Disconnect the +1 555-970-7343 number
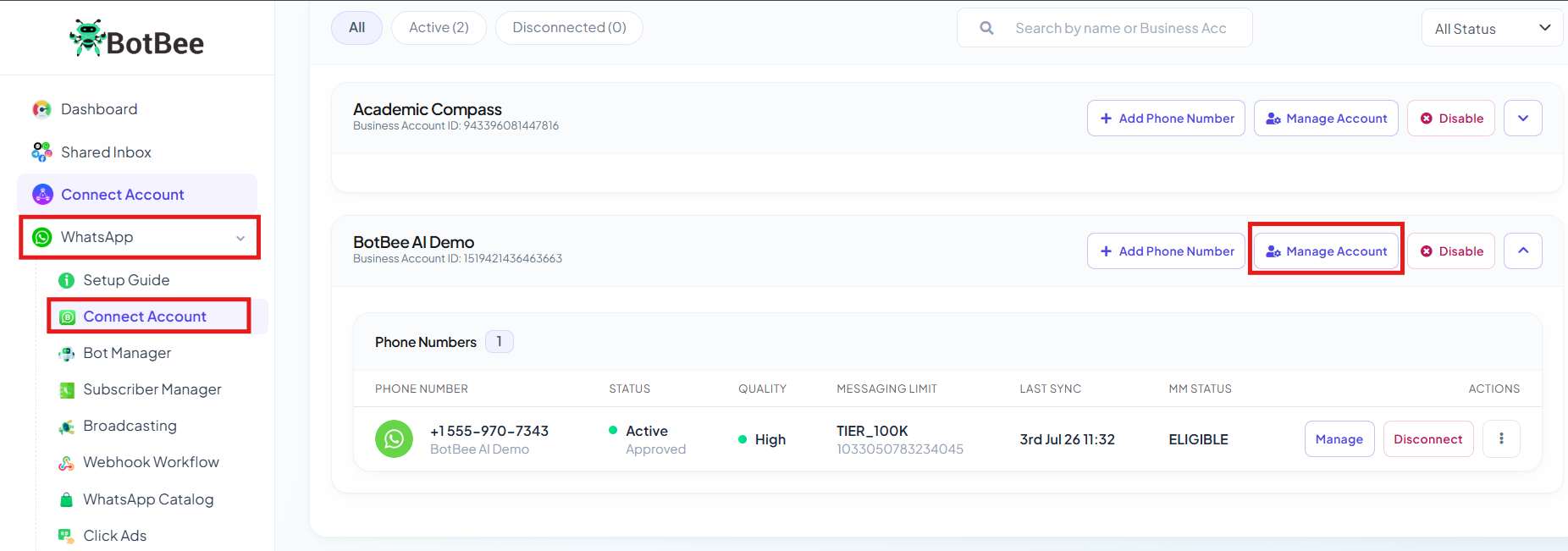Image resolution: width=1568 pixels, height=551 pixels. [1428, 439]
